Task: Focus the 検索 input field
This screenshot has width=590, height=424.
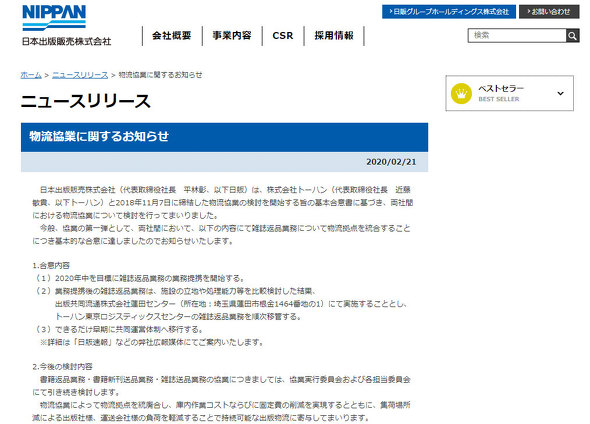Action: pyautogui.click(x=517, y=36)
